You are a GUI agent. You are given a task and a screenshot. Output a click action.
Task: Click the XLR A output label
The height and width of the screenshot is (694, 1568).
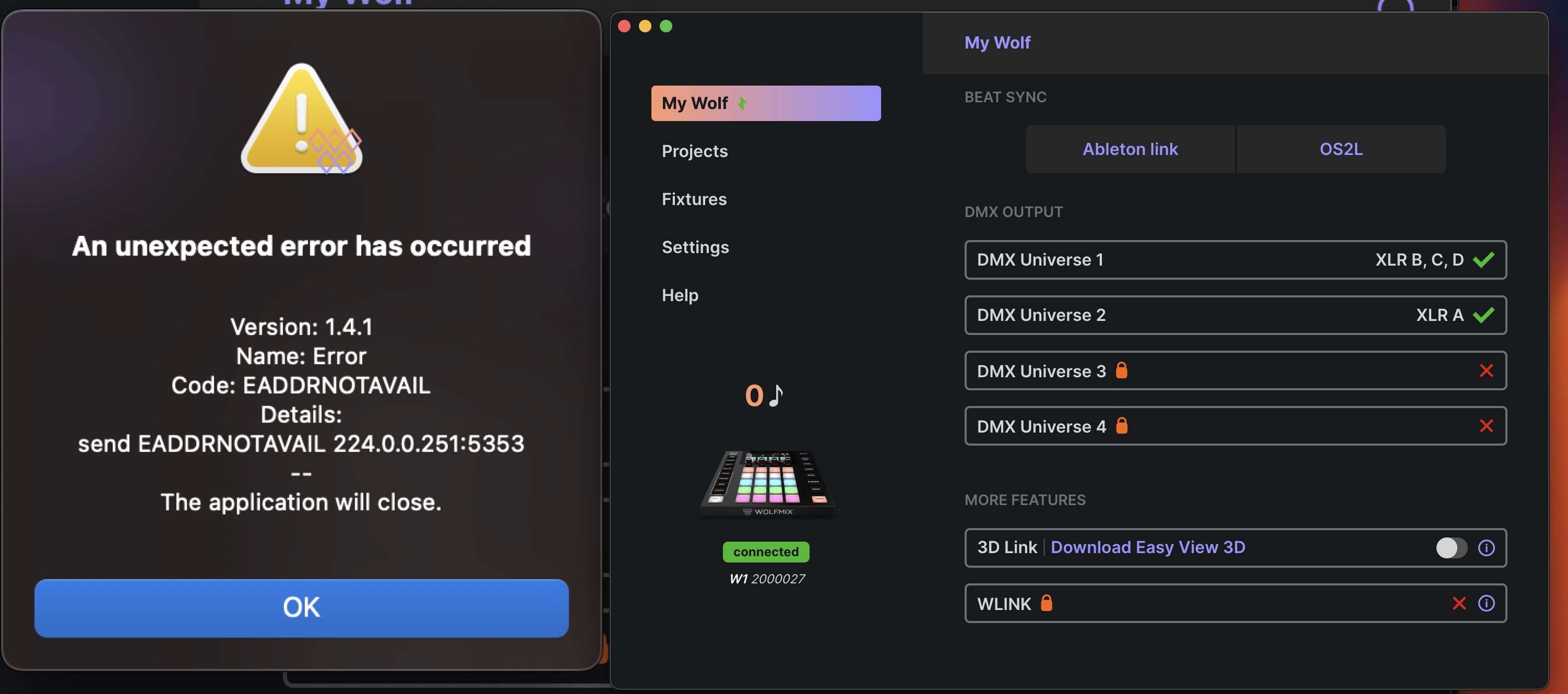(x=1439, y=315)
